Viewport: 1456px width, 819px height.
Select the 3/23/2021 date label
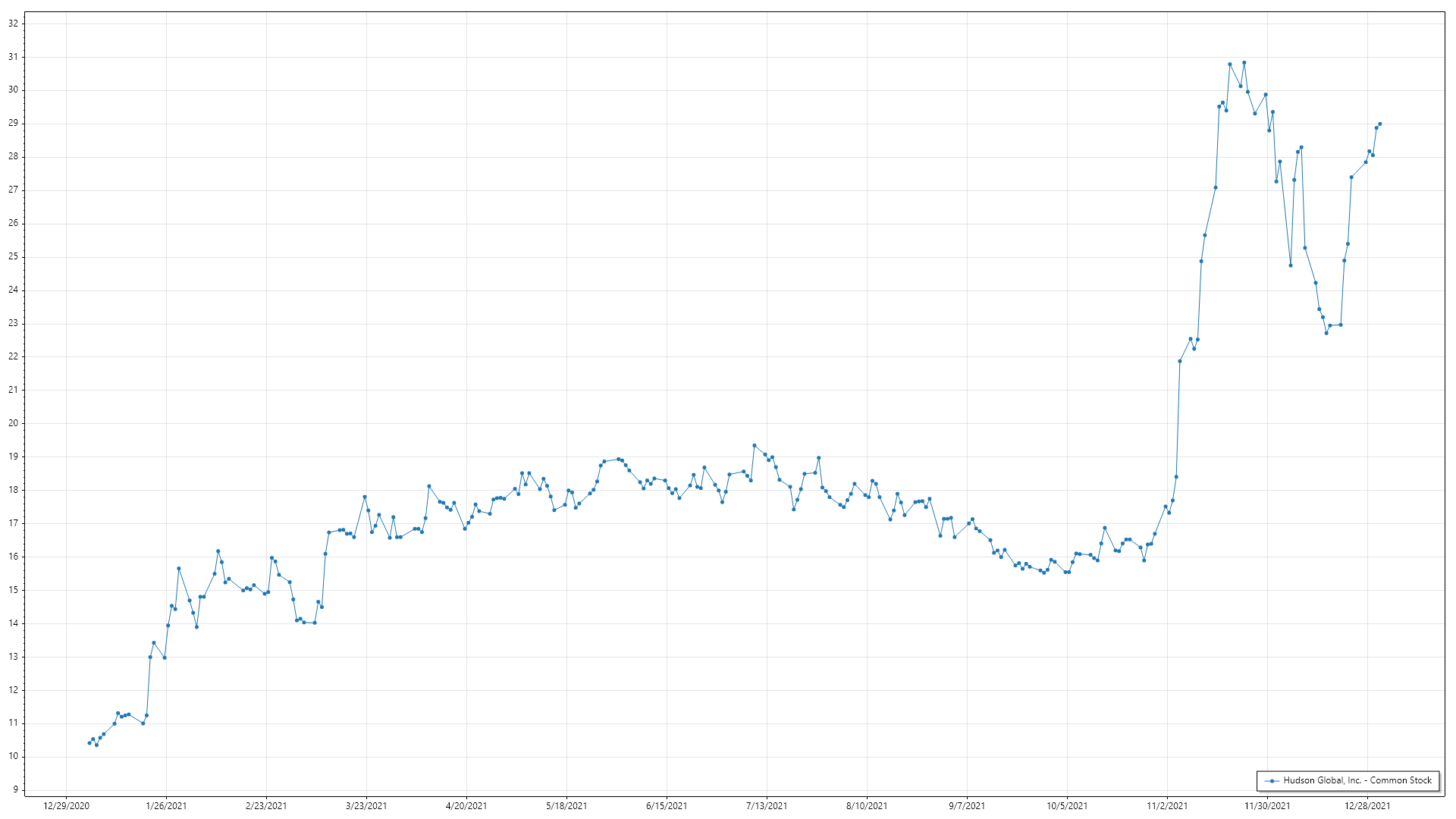click(x=366, y=806)
